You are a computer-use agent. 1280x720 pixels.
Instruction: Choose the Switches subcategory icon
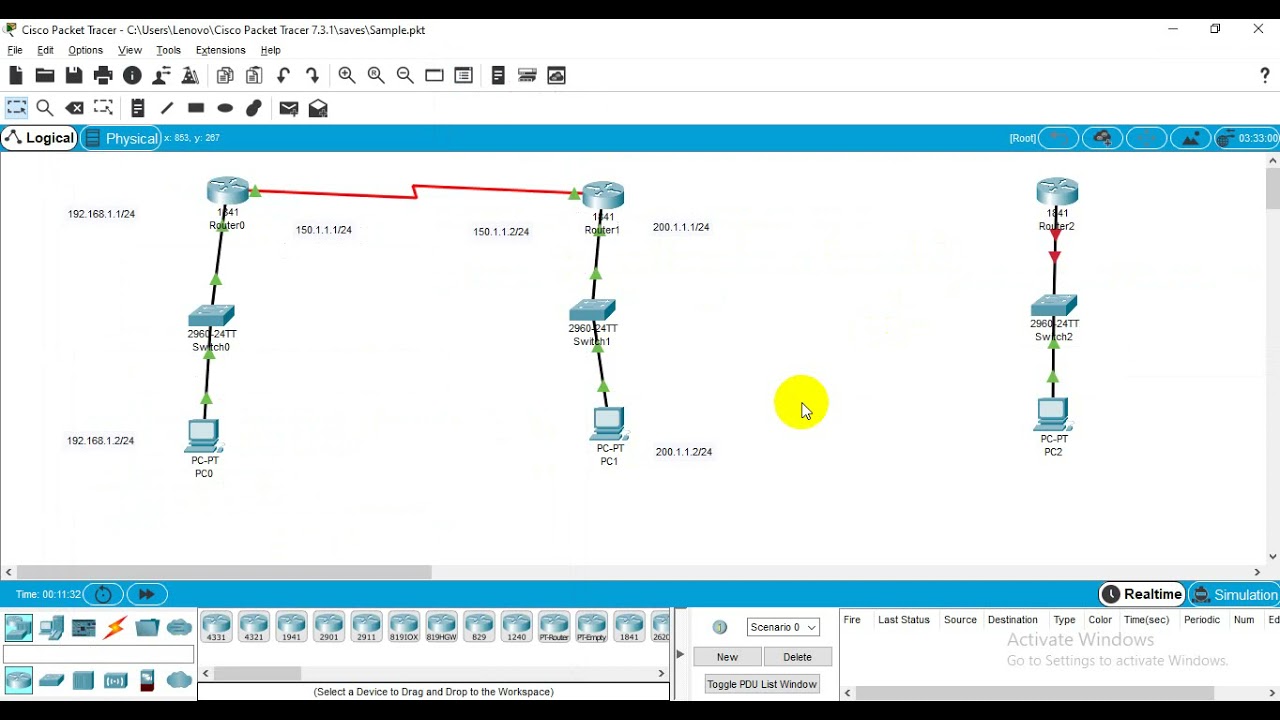(51, 681)
